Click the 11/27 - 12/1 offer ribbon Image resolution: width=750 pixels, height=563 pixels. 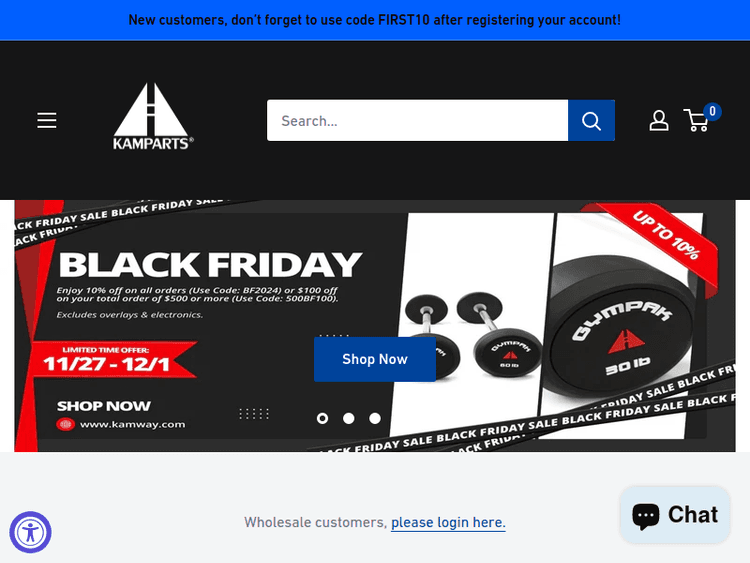click(x=114, y=360)
